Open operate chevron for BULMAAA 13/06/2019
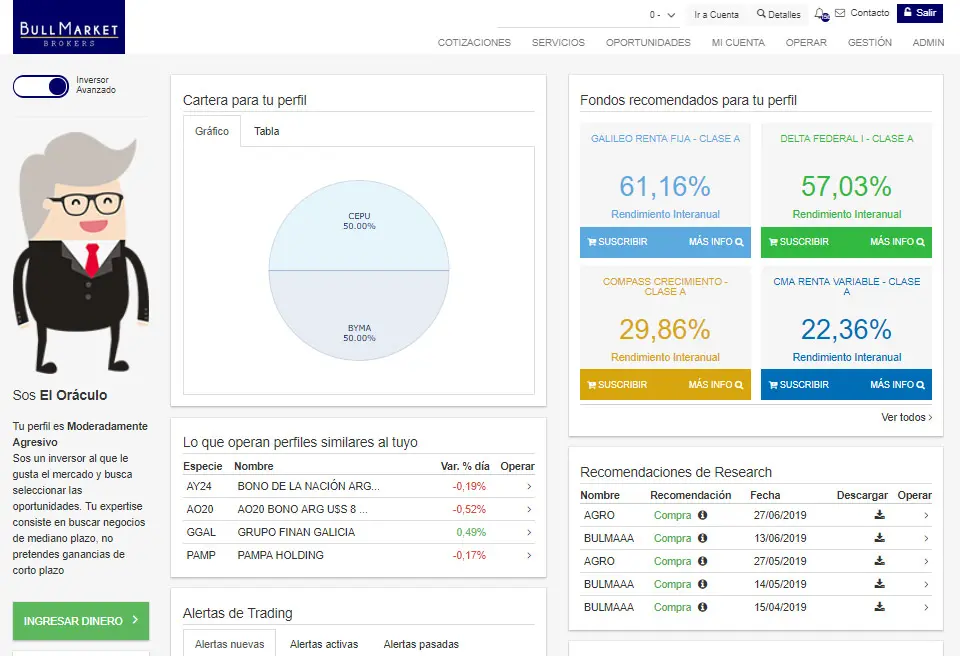 [926, 538]
